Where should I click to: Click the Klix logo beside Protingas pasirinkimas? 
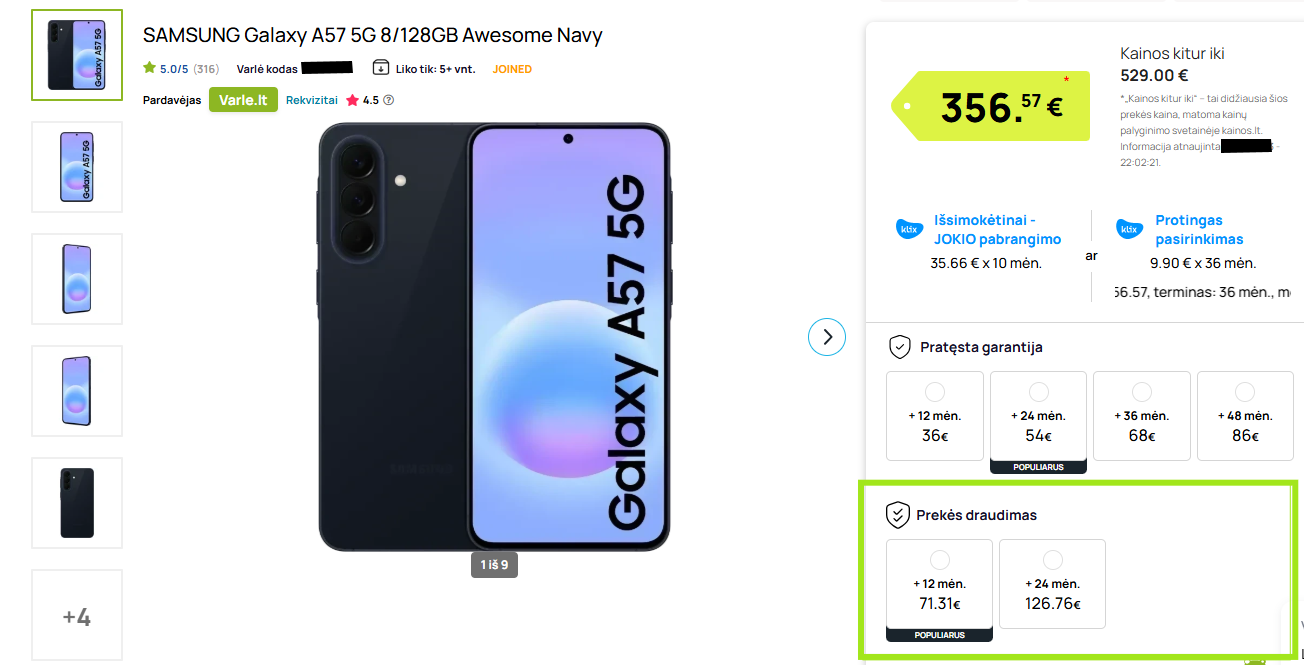tap(1130, 229)
